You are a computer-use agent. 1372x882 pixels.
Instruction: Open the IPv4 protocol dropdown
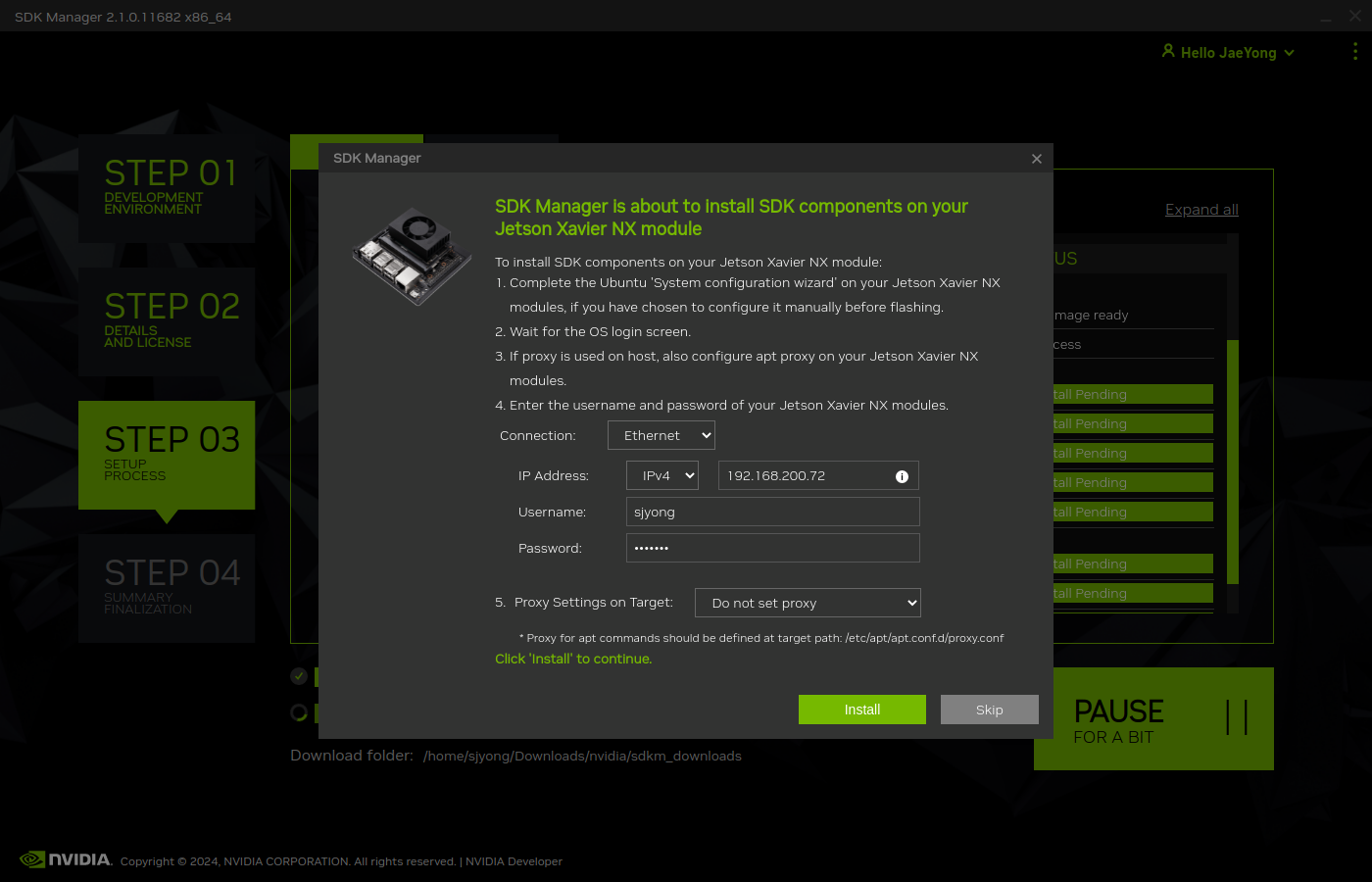(662, 475)
